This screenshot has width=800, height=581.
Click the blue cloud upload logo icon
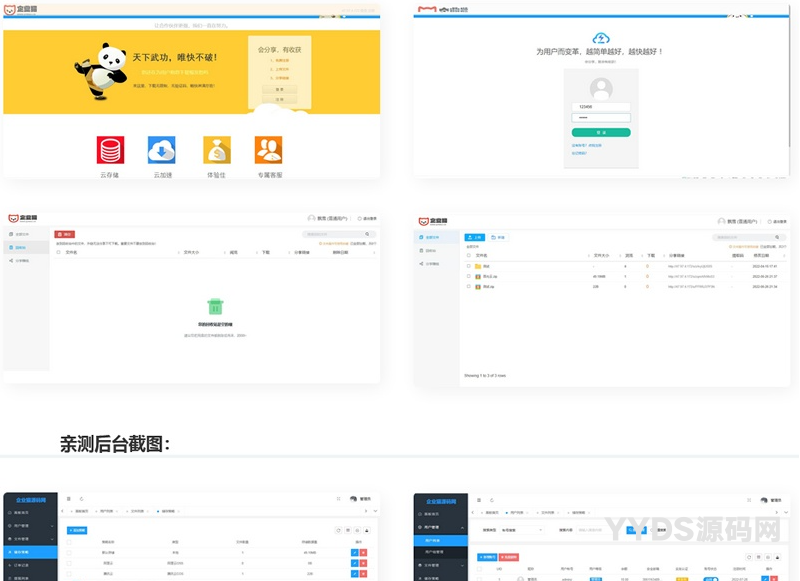(x=600, y=38)
